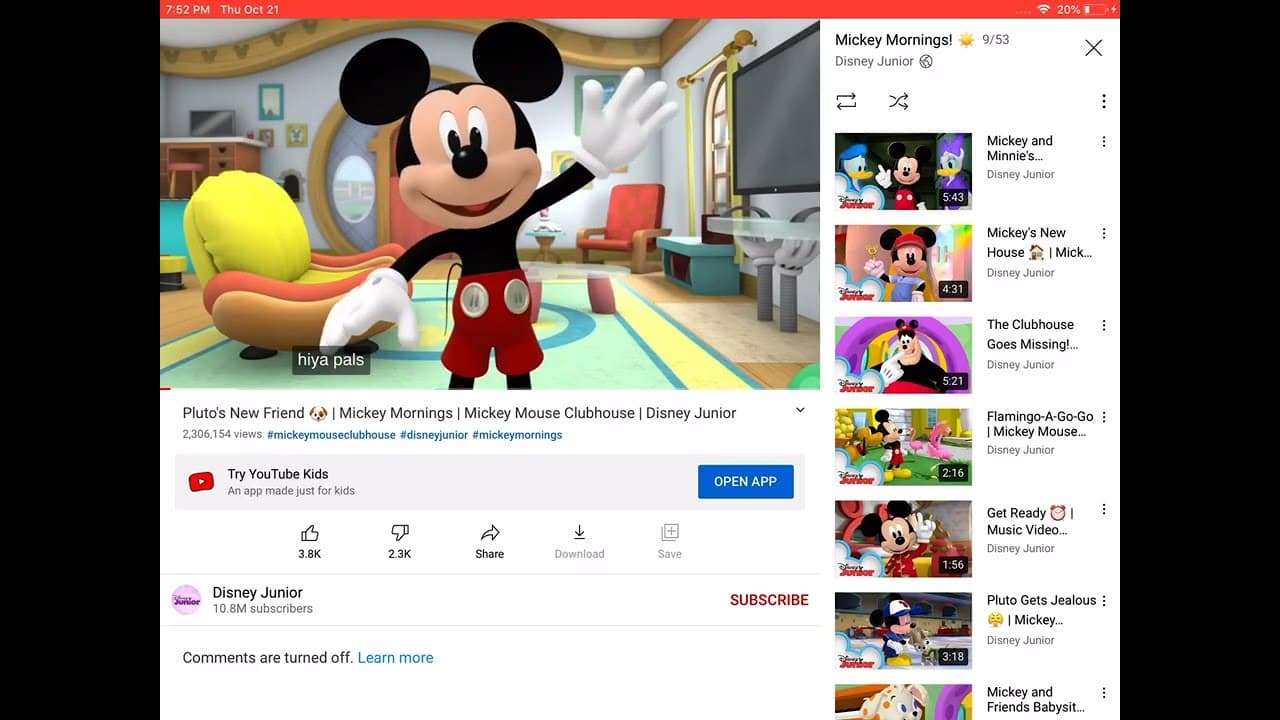Expand the video description chevron
The width and height of the screenshot is (1280, 720).
click(800, 410)
